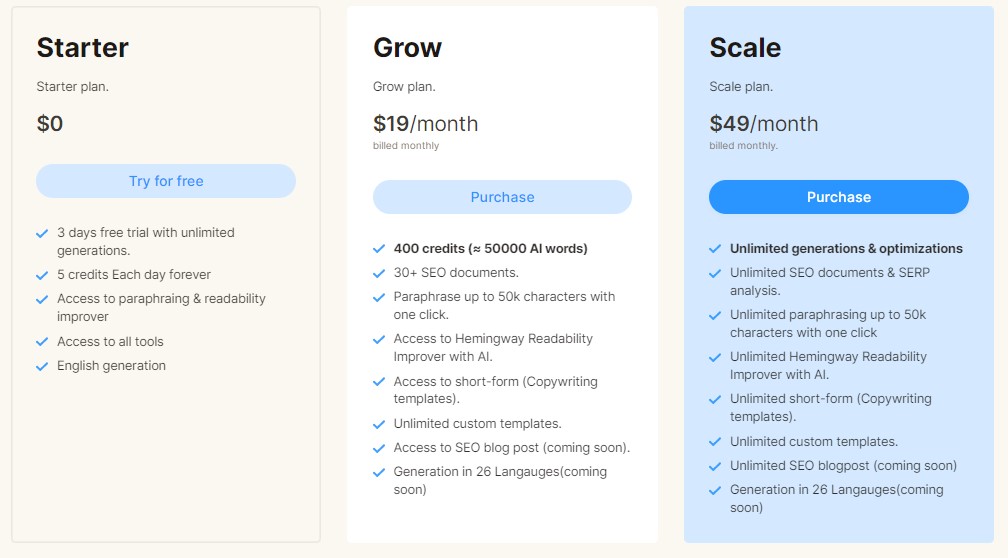Click the $19/month price text
1008x558 pixels.
(426, 123)
